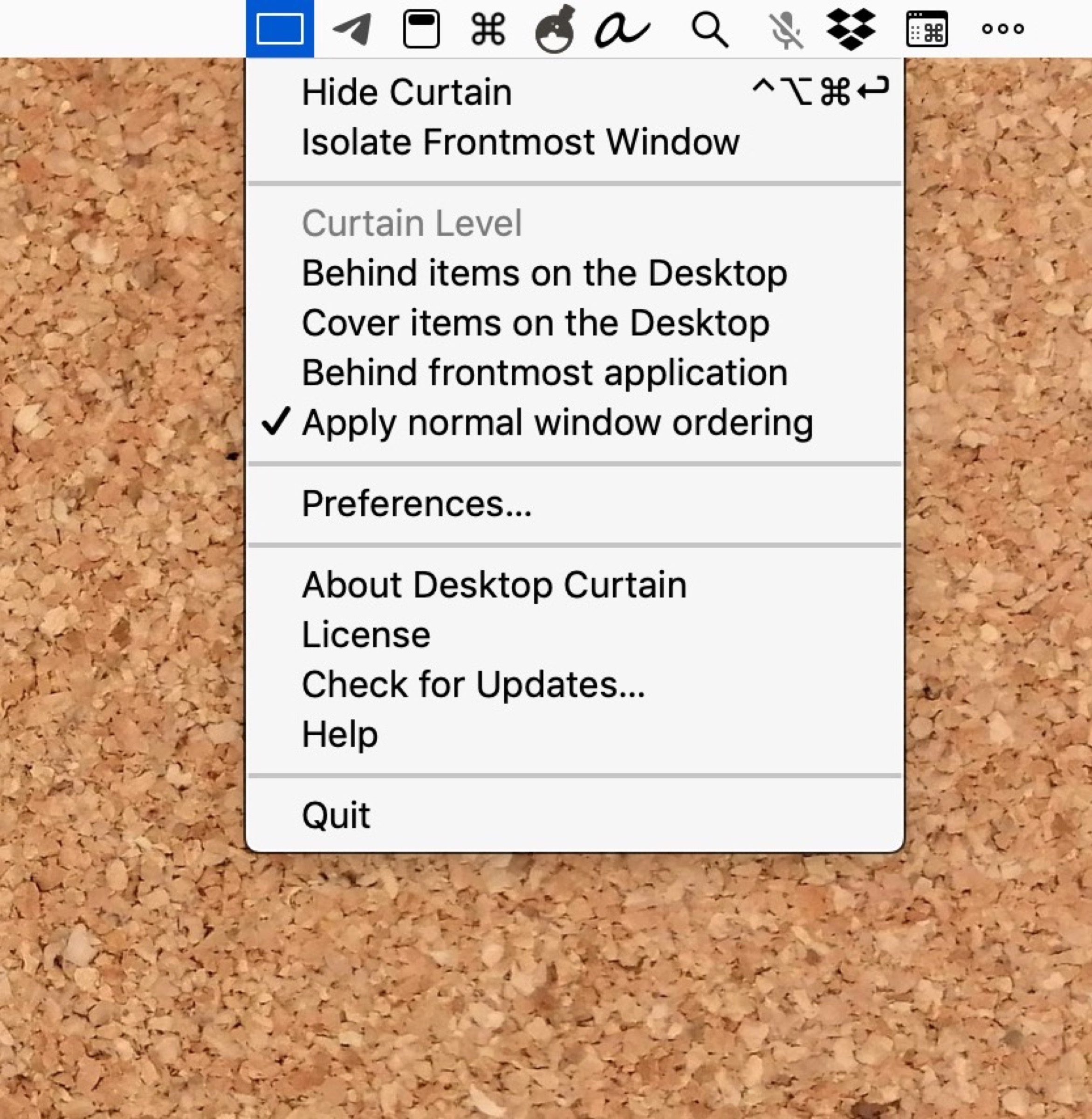The width and height of the screenshot is (1092, 1119).
Task: Quit Desktop Curtain via Quit item
Action: [336, 814]
